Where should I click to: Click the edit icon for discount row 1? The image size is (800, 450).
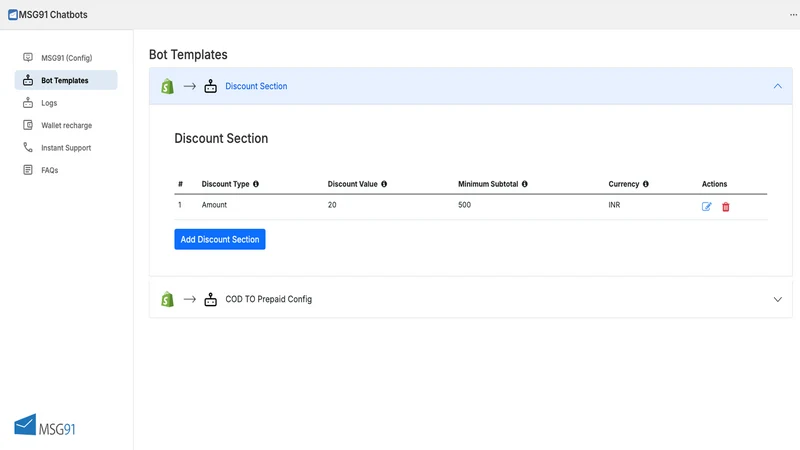(x=706, y=207)
